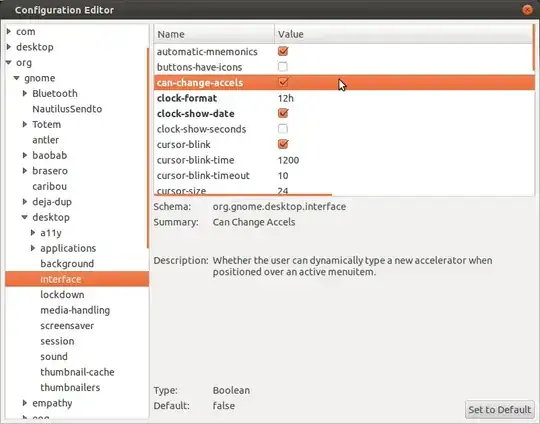Disable the cursor-blink checkbox
Screen dimensions: 540x424
(x=283, y=144)
